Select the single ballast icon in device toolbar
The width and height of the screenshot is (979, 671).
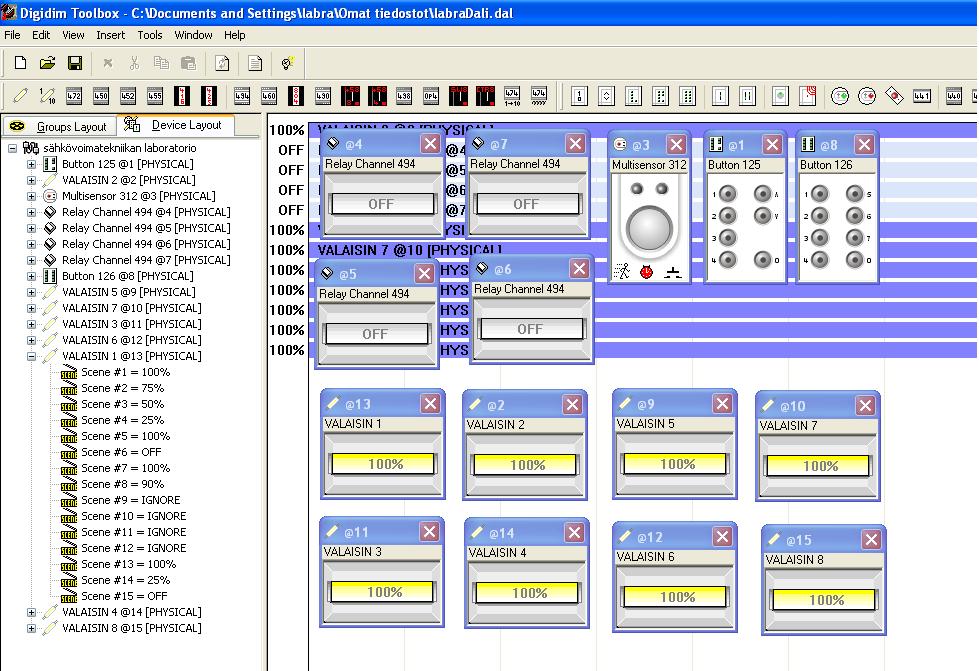point(20,96)
